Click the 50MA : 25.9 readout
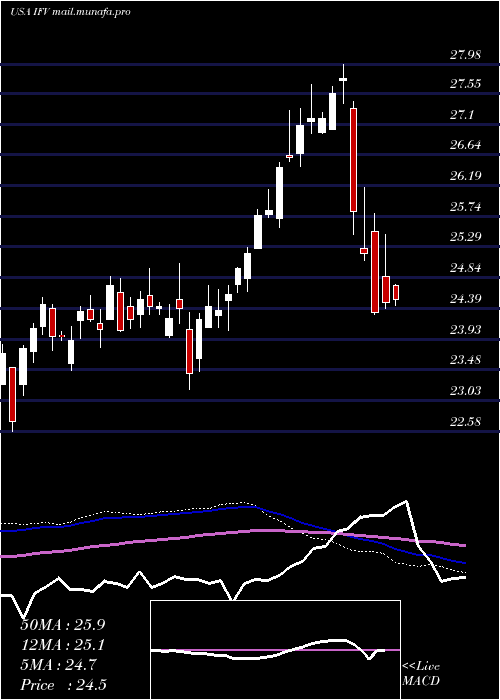Image resolution: width=500 pixels, height=700 pixels. [x=63, y=625]
